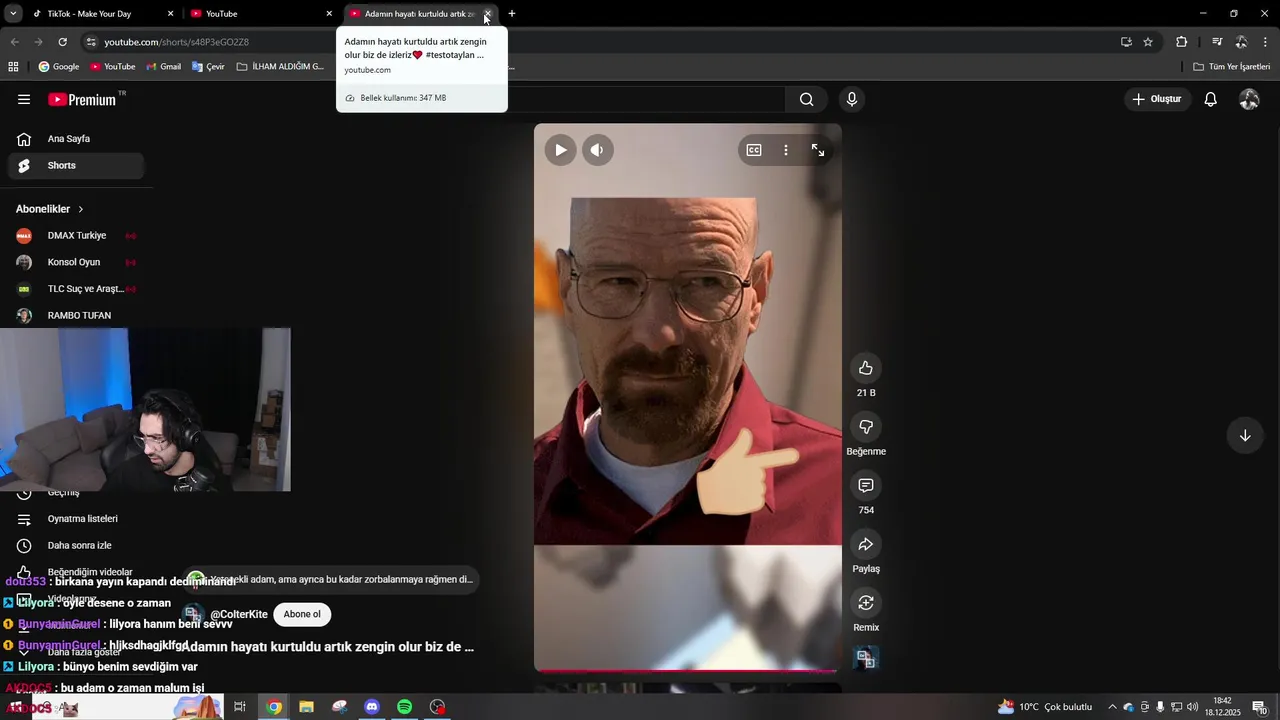Screen dimensions: 1280x720
Task: Select Shorts in the sidebar
Action: coord(76,166)
